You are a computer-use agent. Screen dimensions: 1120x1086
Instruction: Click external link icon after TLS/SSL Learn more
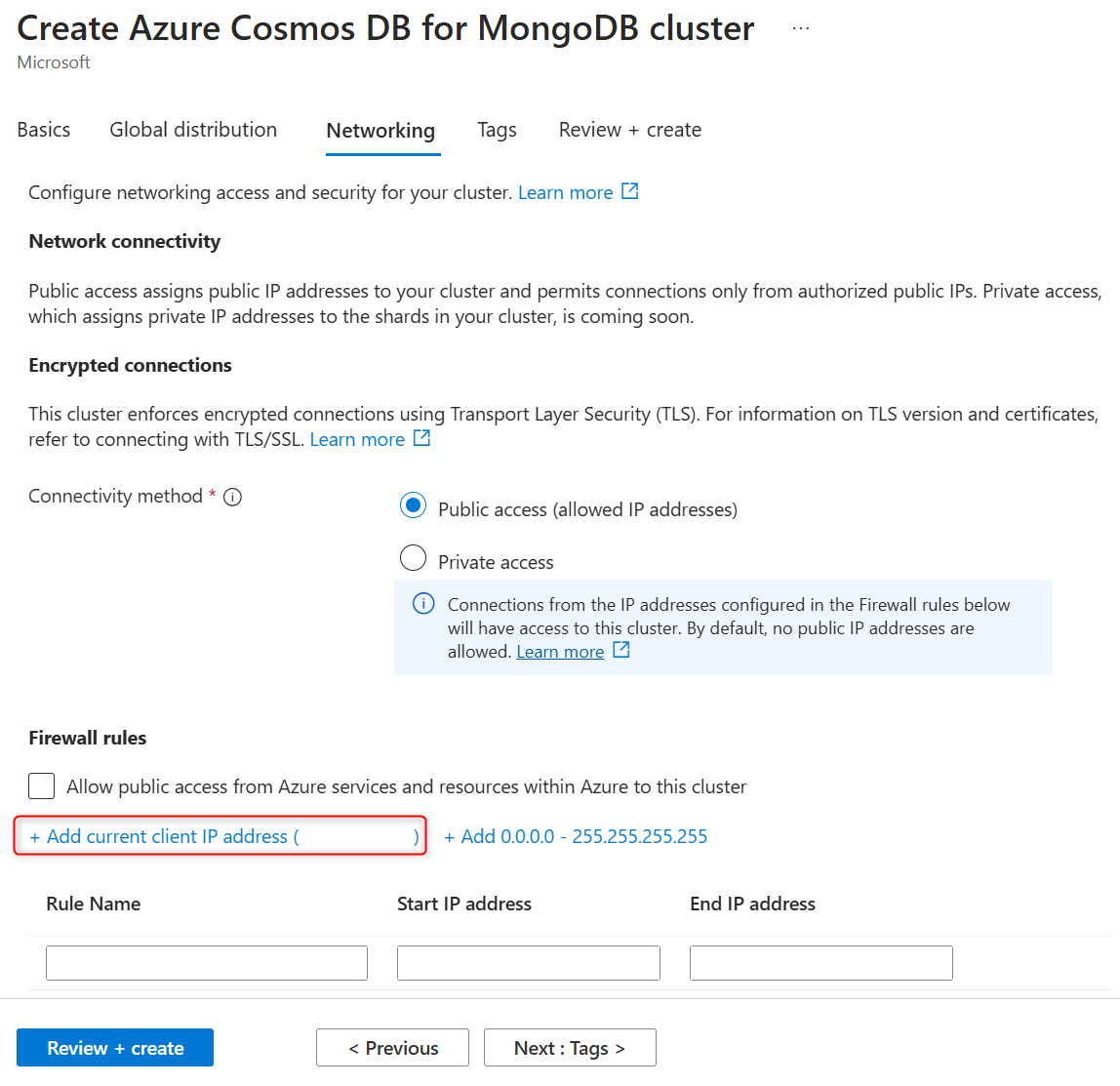click(421, 438)
